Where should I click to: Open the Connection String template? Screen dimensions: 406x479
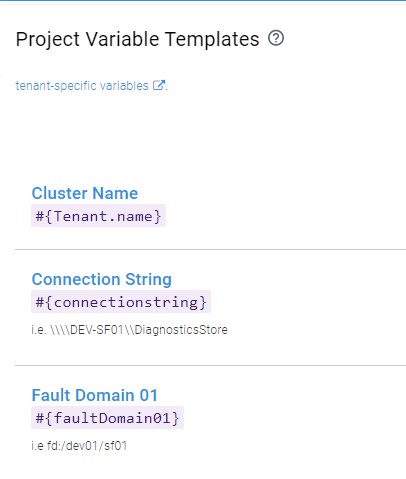tap(102, 279)
